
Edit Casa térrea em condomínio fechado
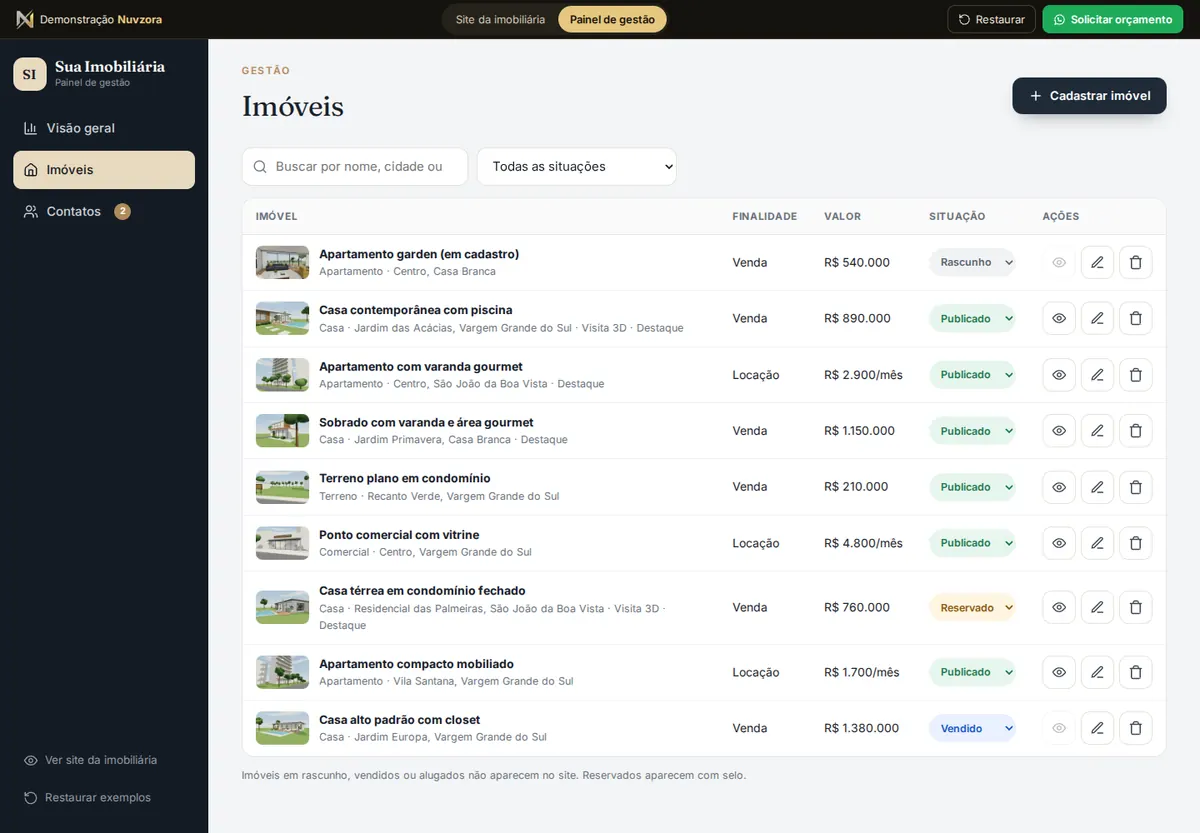(1097, 607)
